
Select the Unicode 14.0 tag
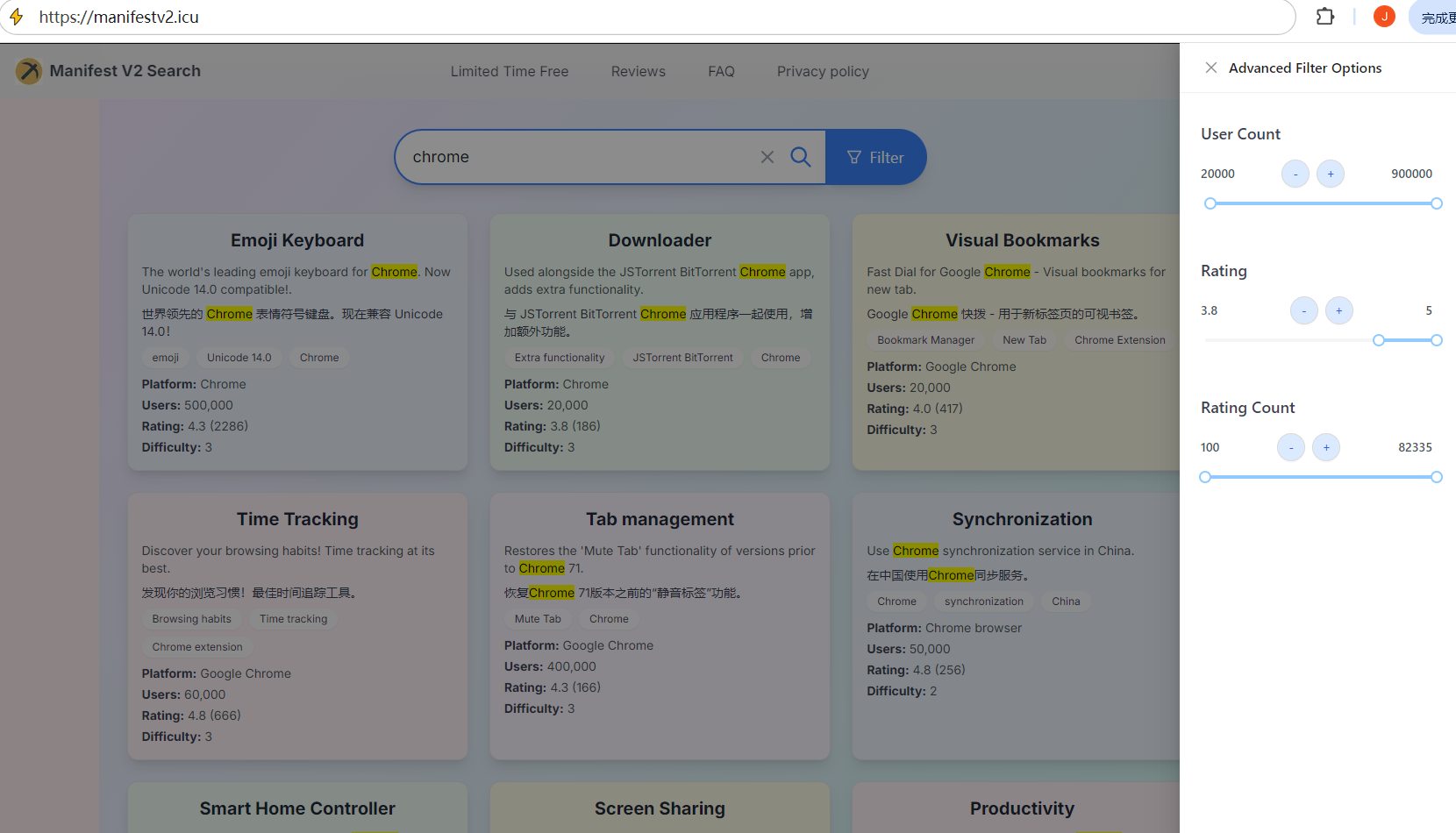239,358
